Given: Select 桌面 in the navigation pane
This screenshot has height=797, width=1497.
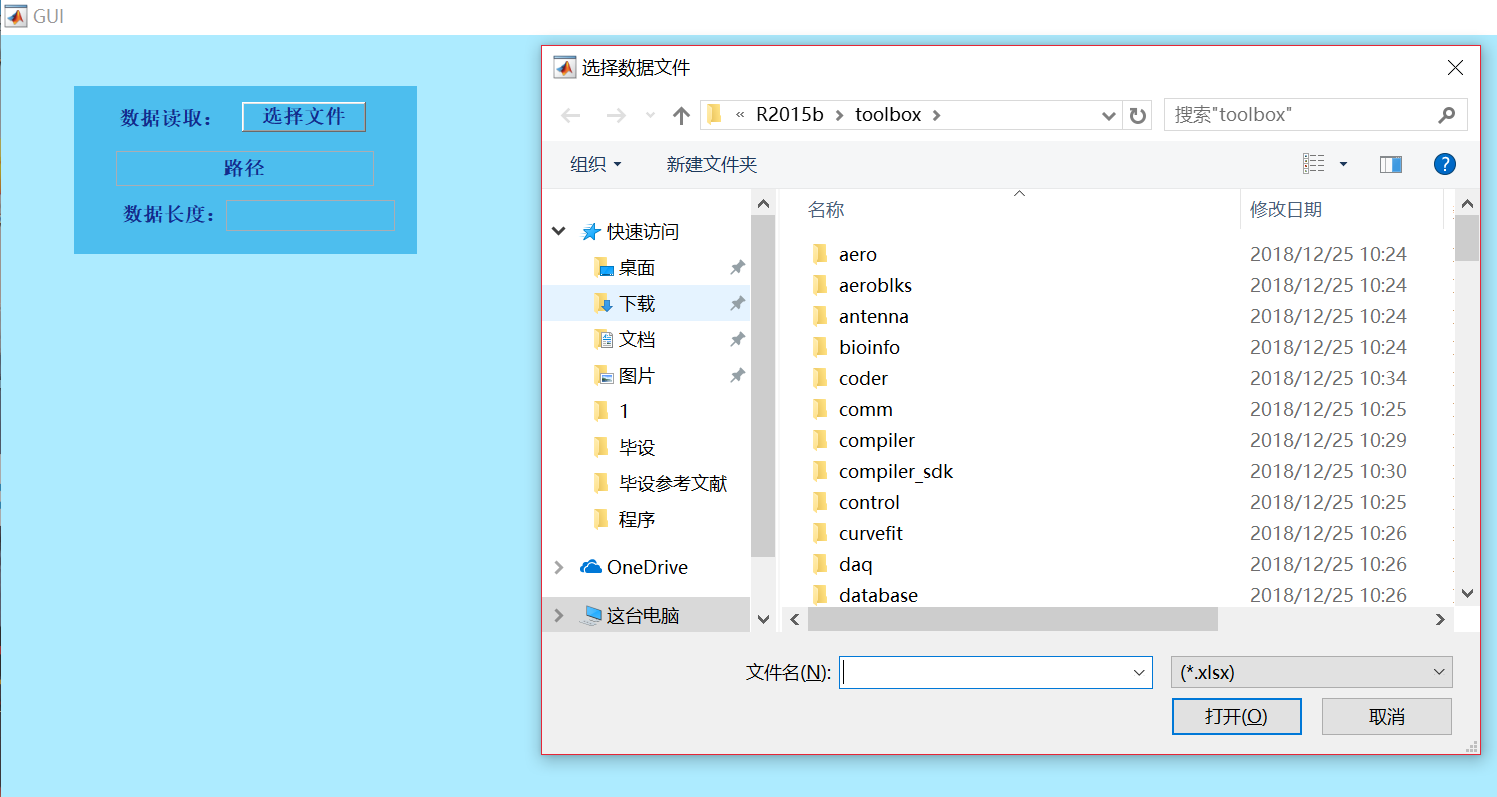Looking at the screenshot, I should click(x=637, y=268).
